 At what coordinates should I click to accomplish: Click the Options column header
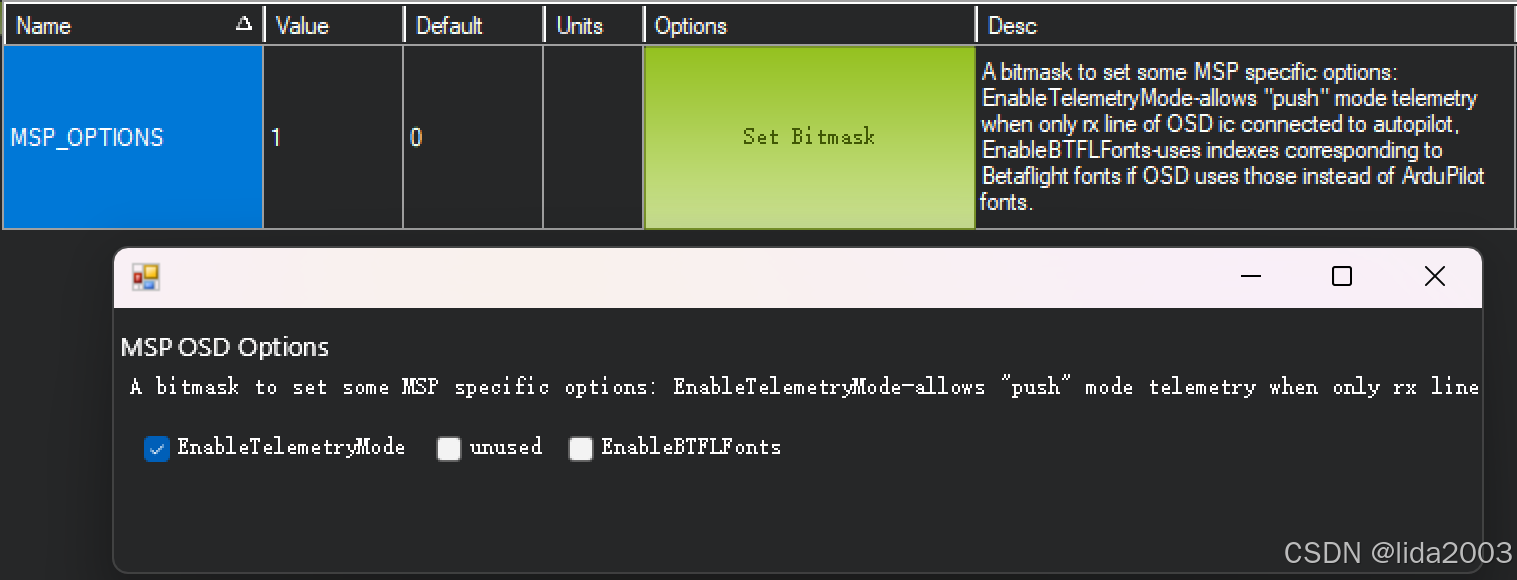(810, 25)
